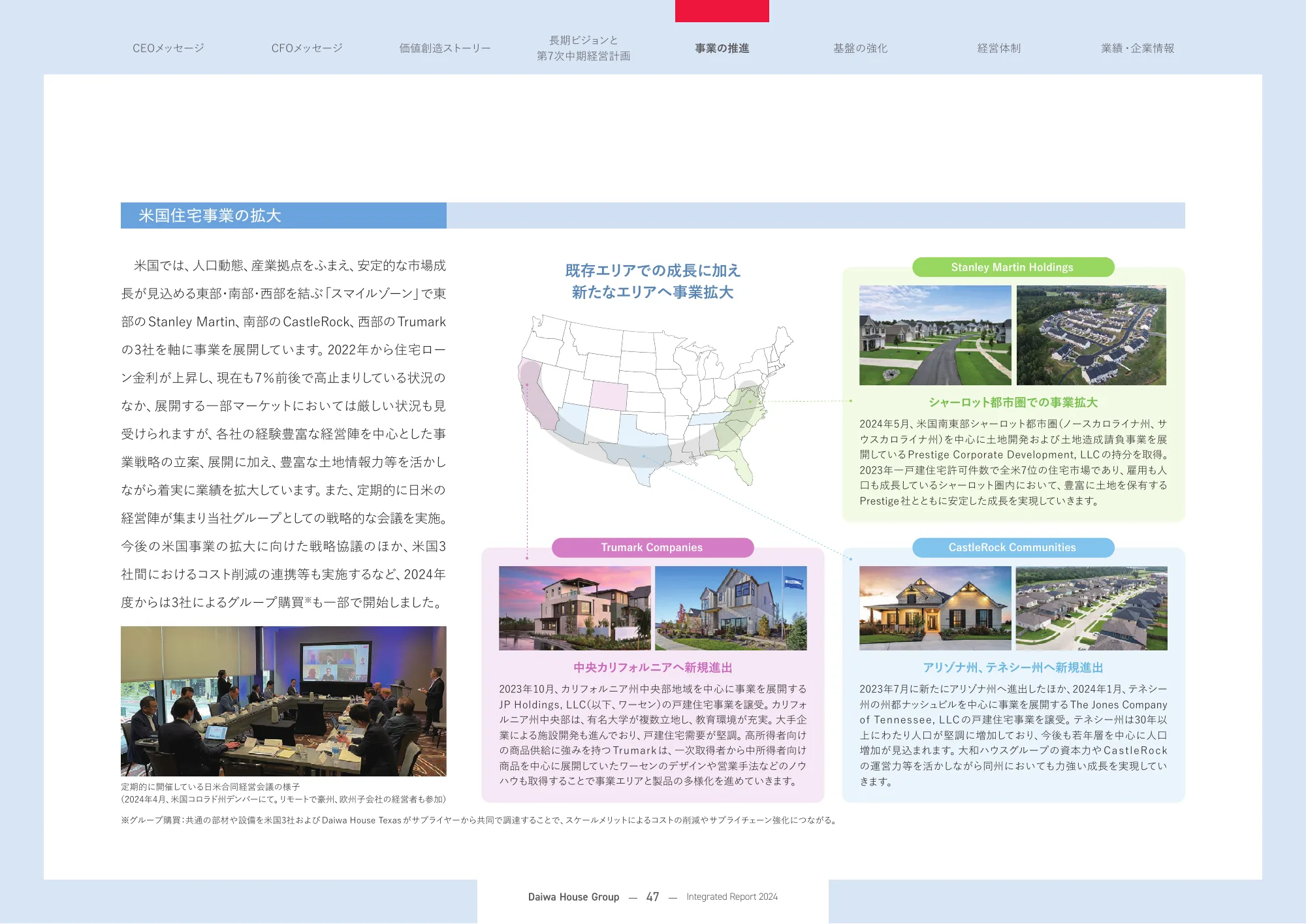Click the paragraph starting 2023年7月に新たに

1013,735
